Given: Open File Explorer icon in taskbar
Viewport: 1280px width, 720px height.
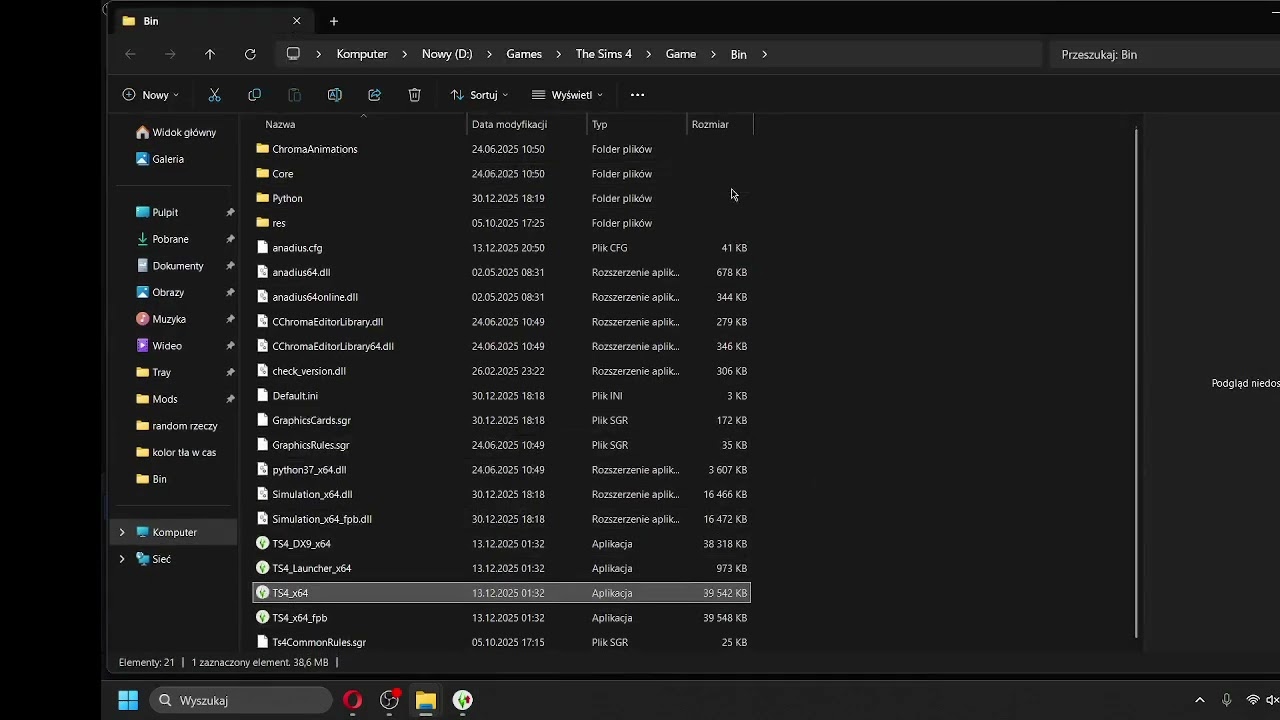Looking at the screenshot, I should point(426,700).
